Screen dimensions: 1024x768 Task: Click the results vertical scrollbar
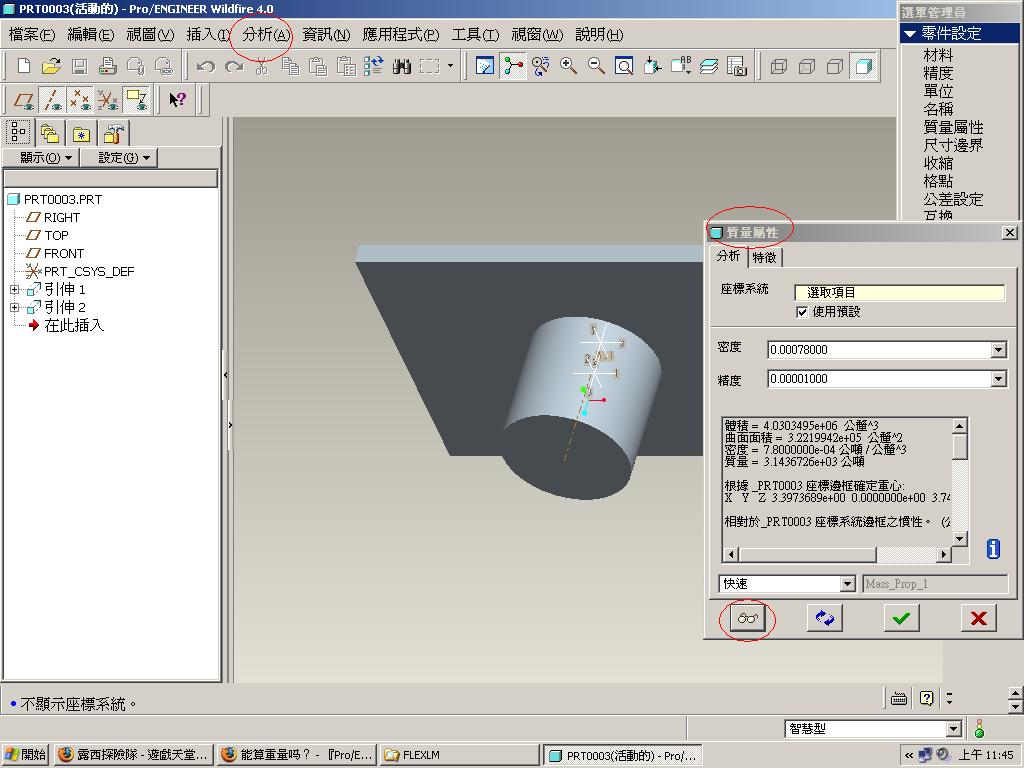[x=959, y=483]
